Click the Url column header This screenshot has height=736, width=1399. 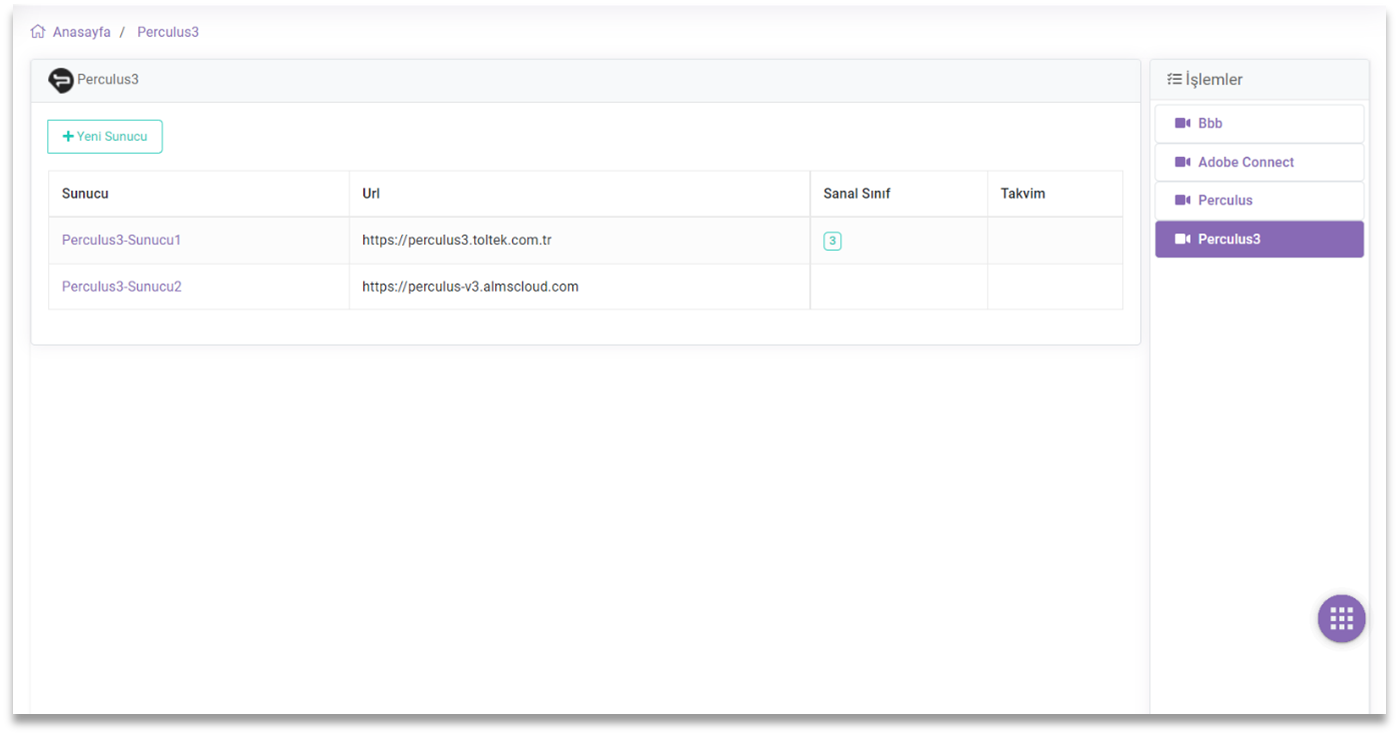(371, 193)
